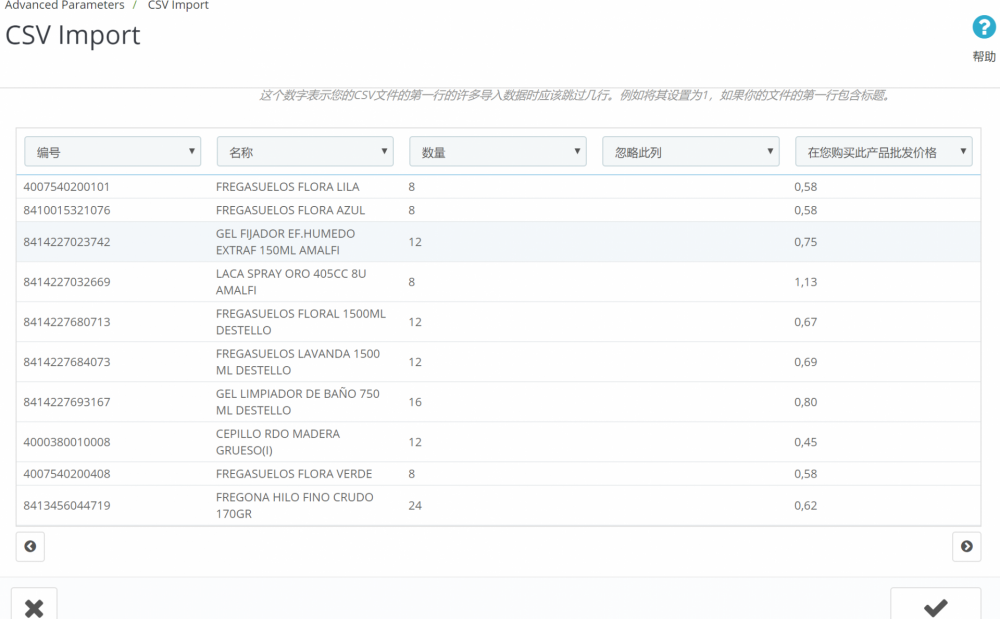1000x619 pixels.
Task: Click FREGONA HILO FINO CRUDO name
Action: [295, 506]
